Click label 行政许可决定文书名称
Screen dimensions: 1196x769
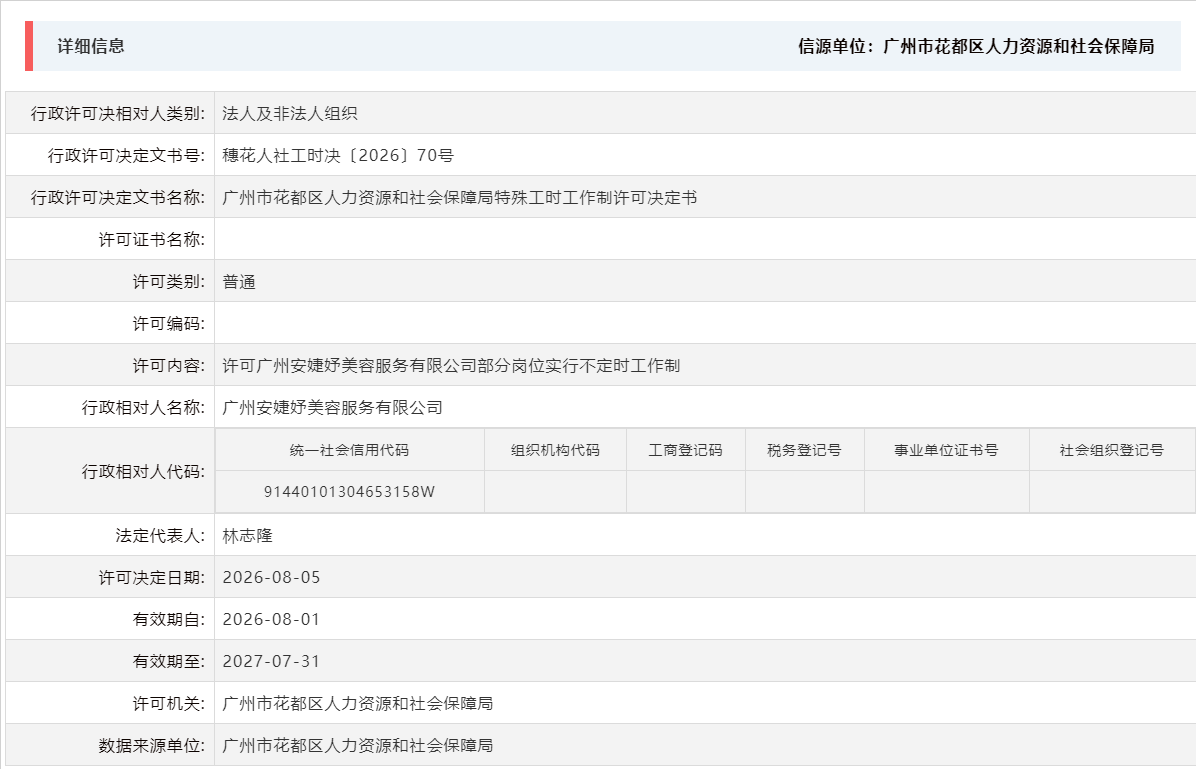click(117, 198)
